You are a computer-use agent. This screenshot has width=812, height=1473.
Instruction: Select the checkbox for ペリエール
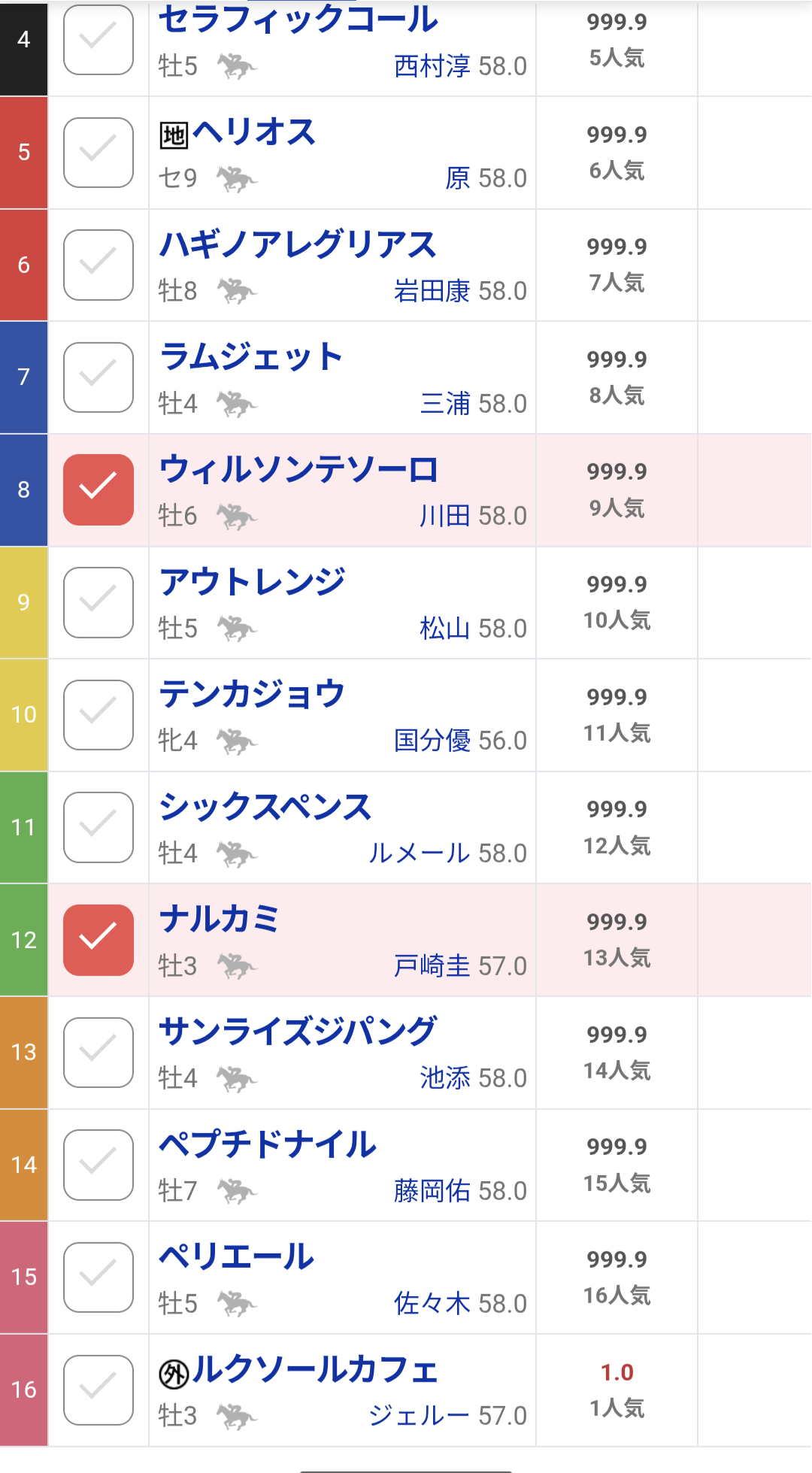coord(98,1278)
